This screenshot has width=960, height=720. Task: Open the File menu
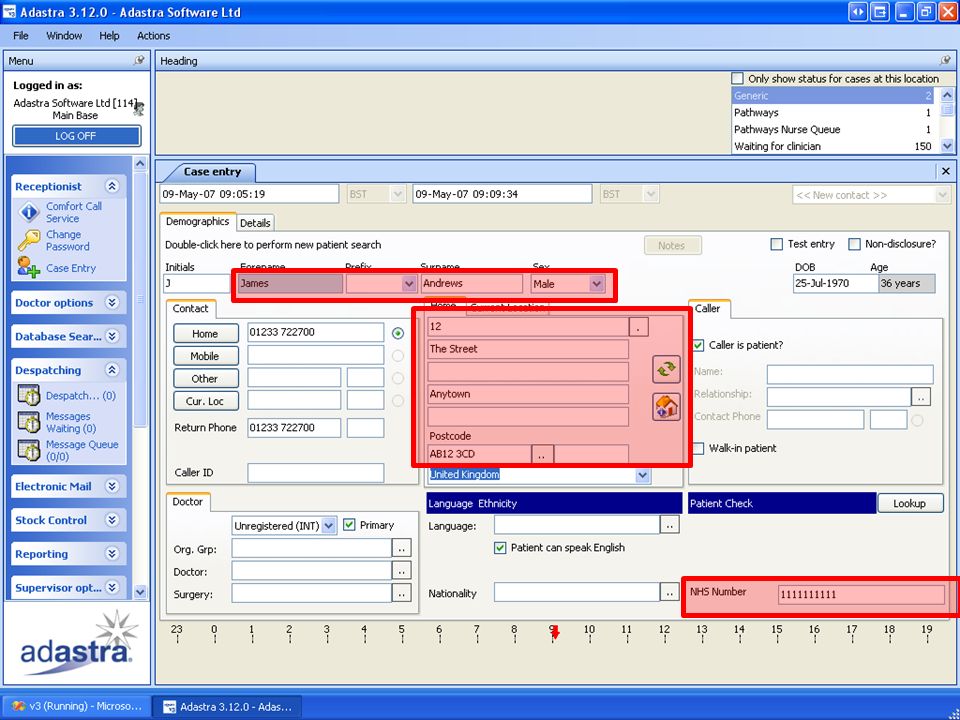[21, 36]
